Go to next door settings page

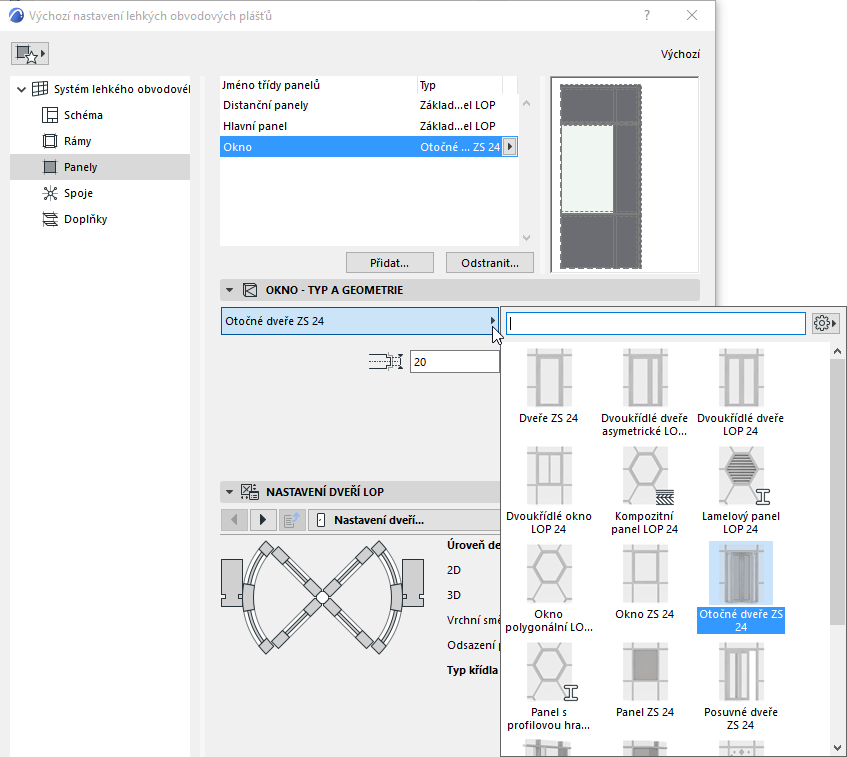point(263,520)
